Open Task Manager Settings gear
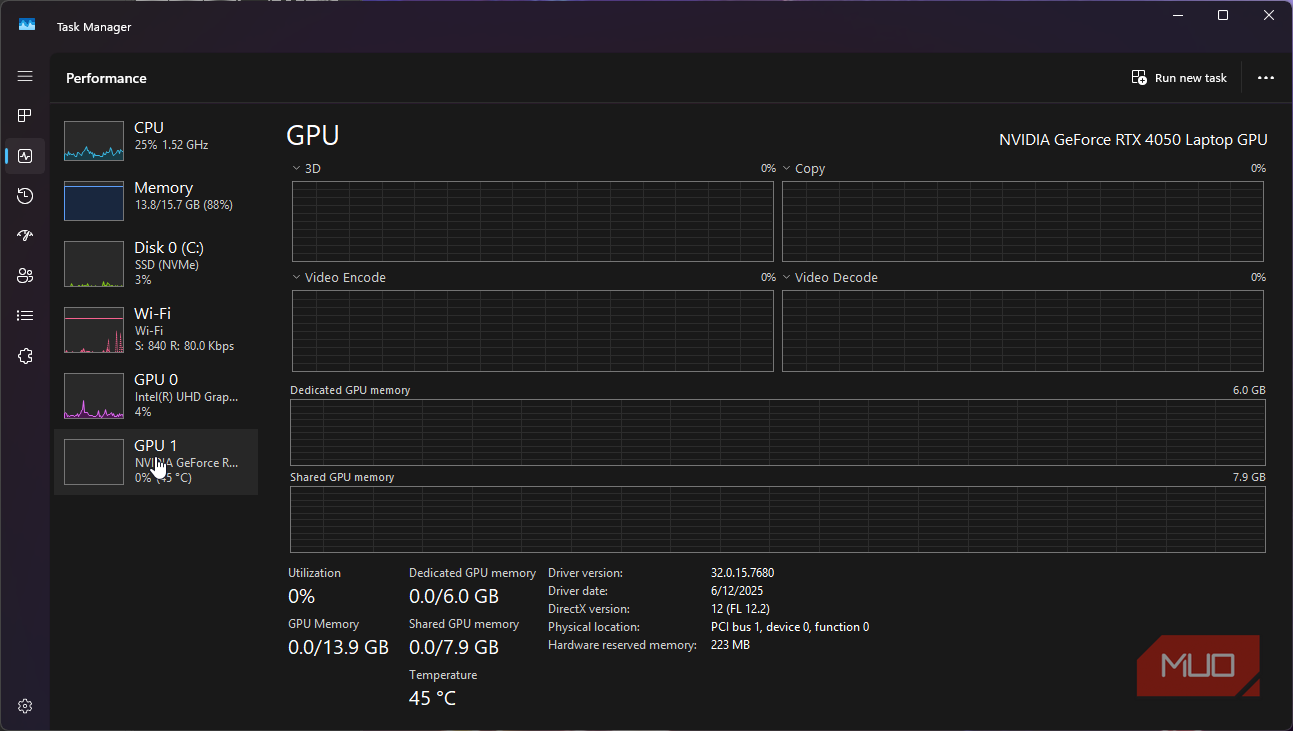This screenshot has width=1293, height=731. point(25,706)
